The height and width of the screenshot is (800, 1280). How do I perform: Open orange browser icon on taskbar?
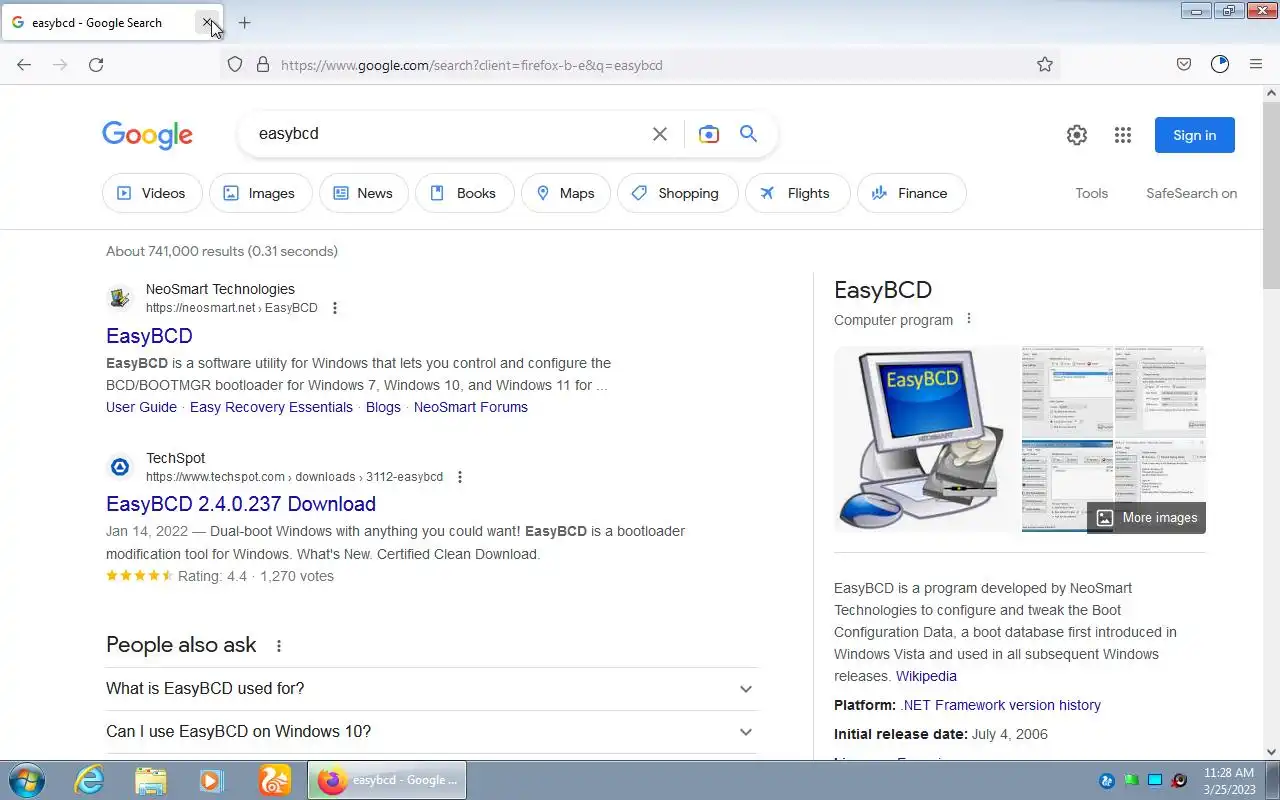274,780
